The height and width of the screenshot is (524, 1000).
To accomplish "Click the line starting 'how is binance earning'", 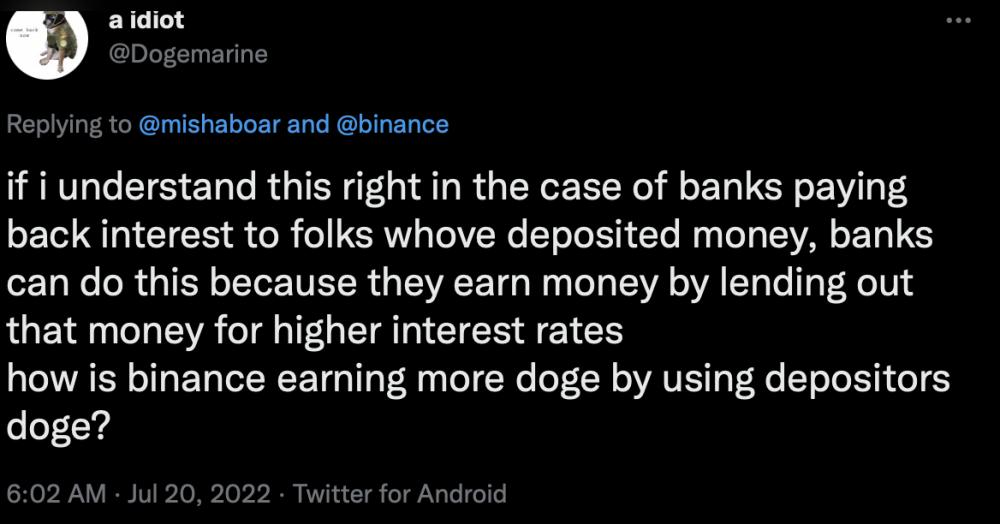I will 478,379.
